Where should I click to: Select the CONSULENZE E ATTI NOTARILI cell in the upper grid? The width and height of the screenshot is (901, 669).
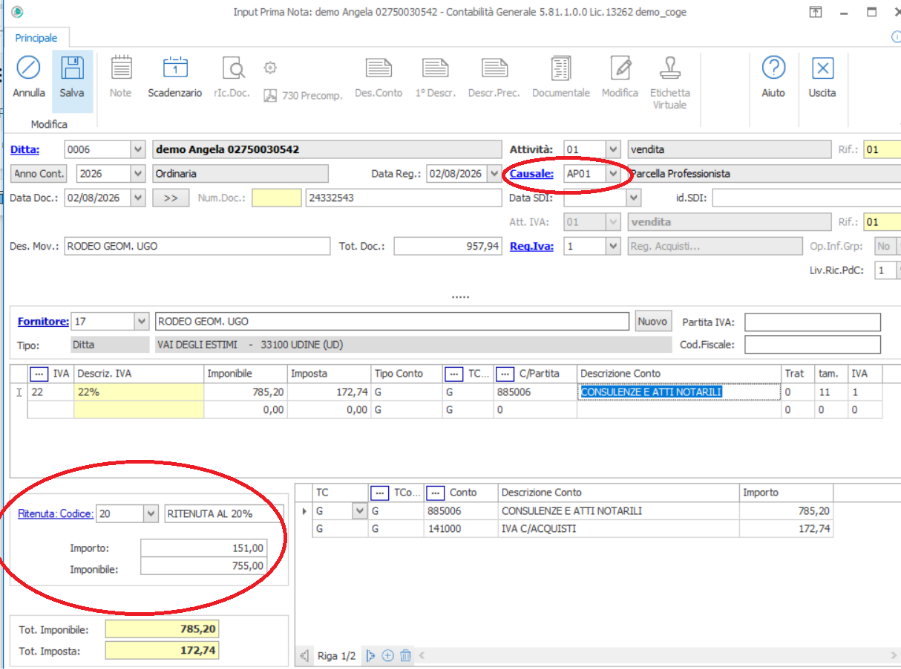[x=679, y=392]
